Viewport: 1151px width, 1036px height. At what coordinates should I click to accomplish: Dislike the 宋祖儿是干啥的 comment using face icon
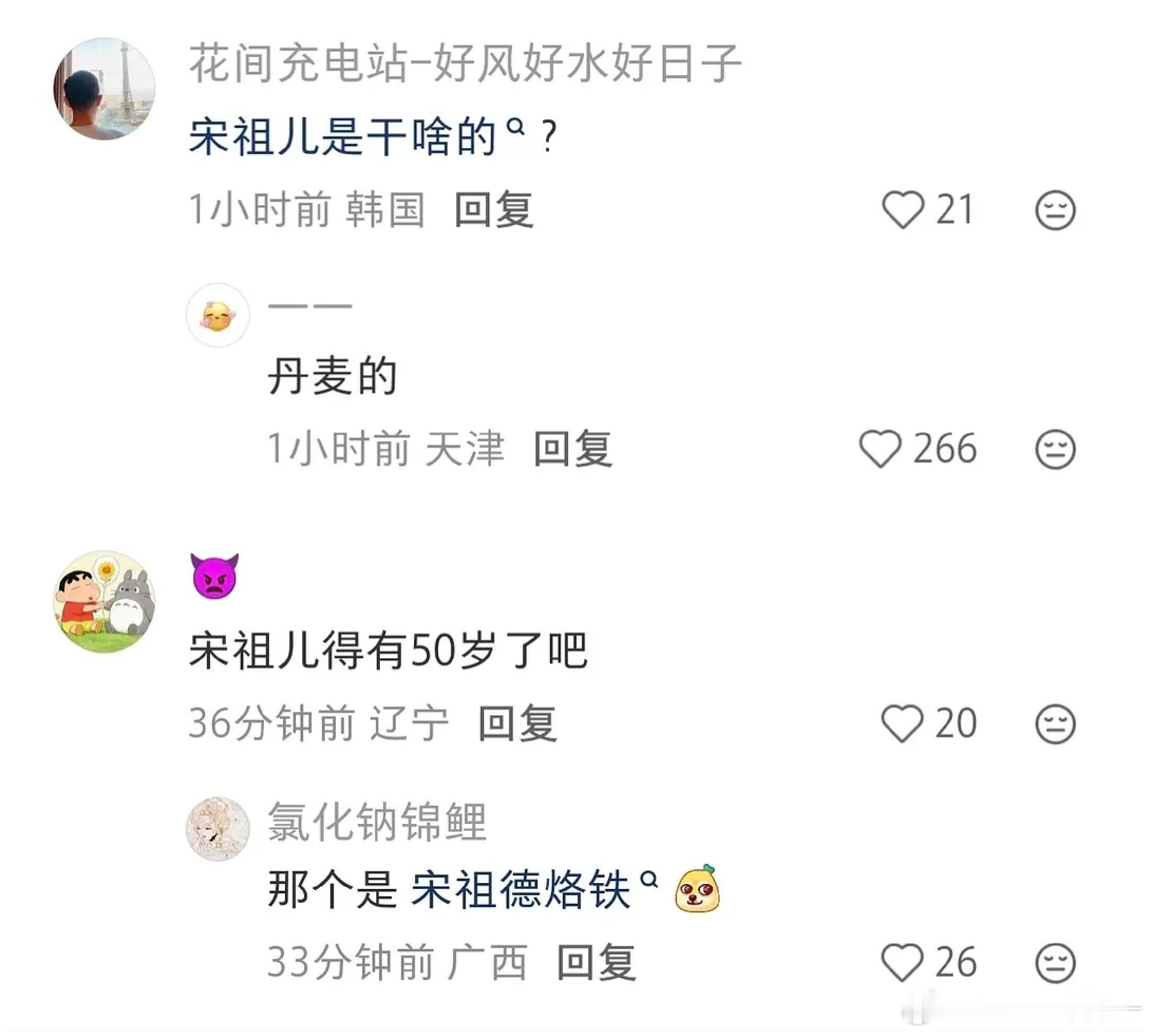click(x=1055, y=210)
